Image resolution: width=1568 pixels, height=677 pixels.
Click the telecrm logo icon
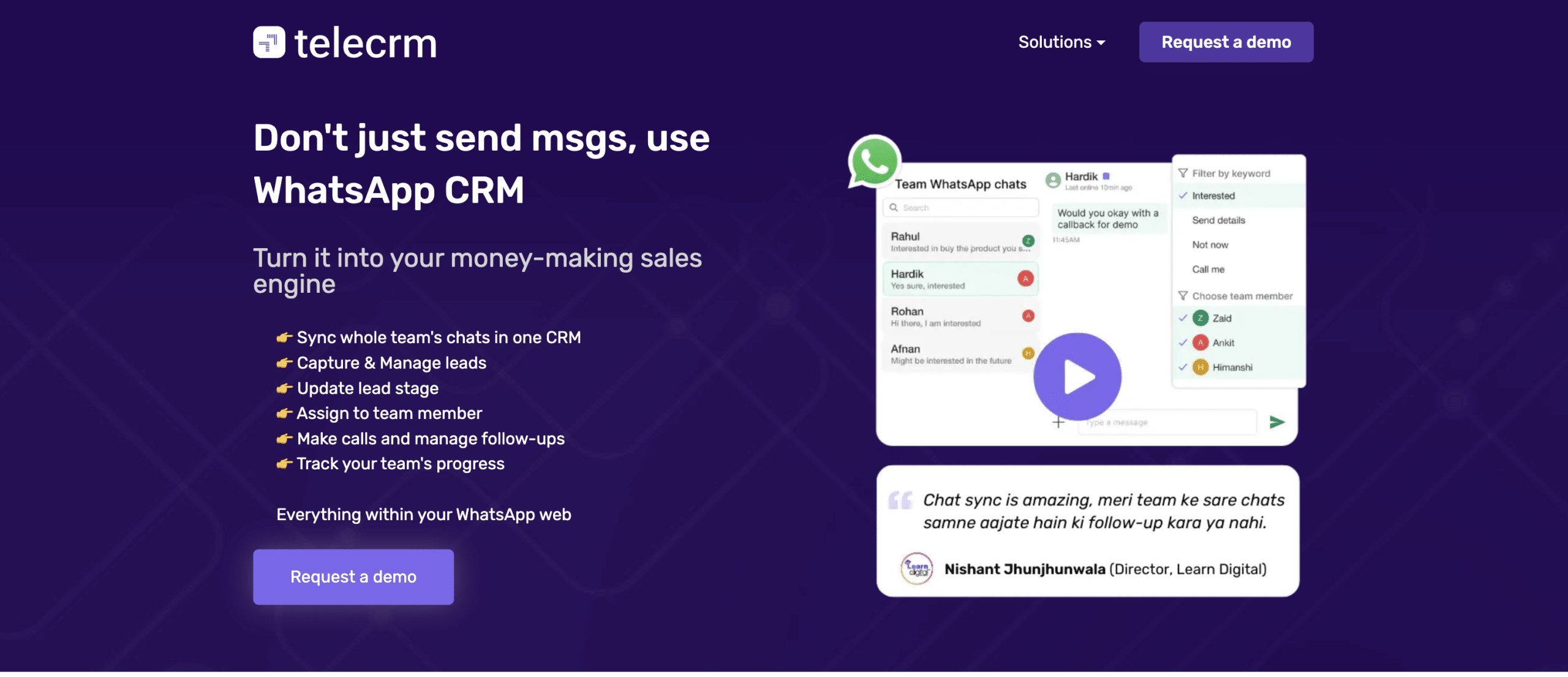click(269, 42)
